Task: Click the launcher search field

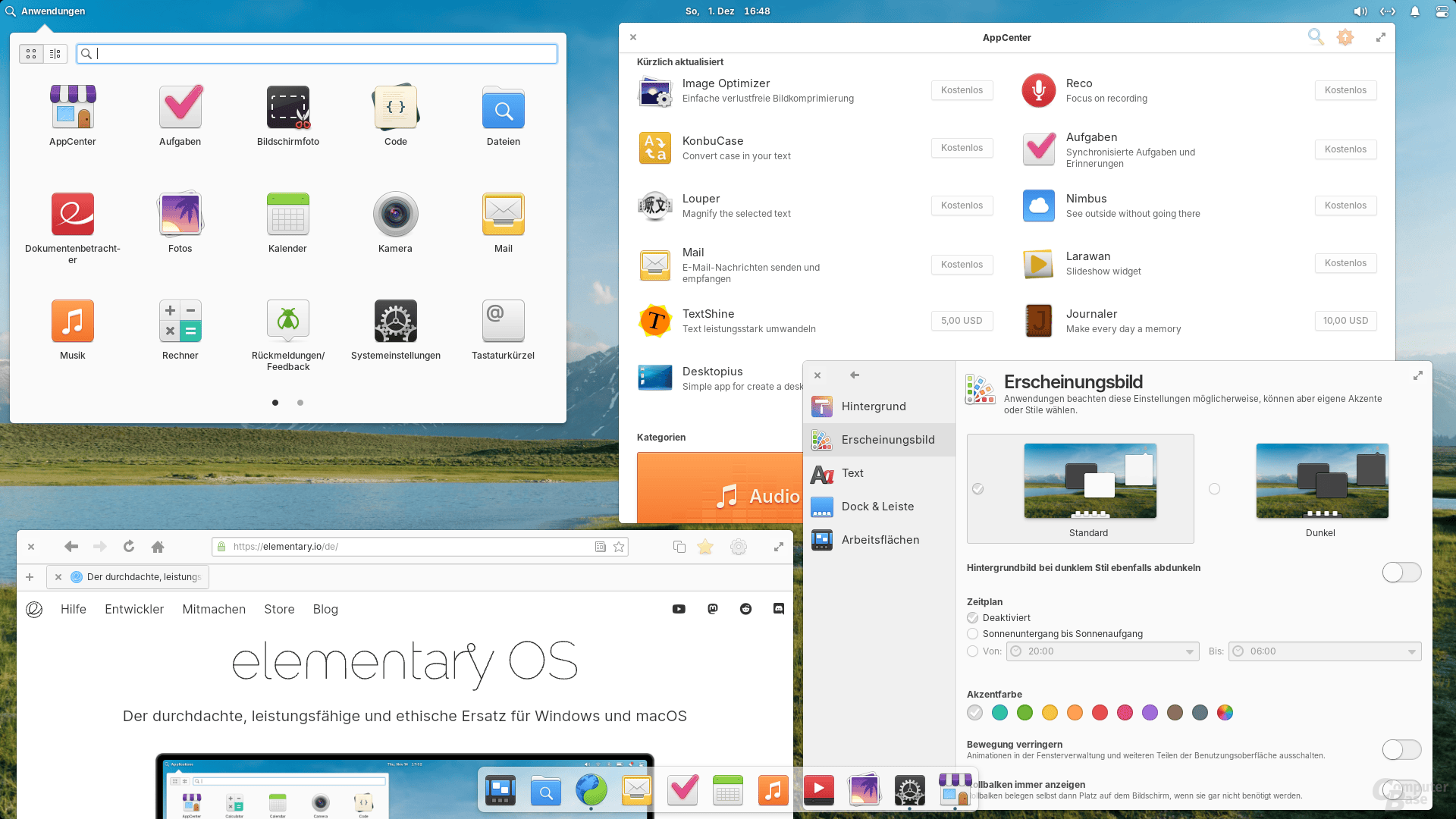Action: click(x=316, y=54)
